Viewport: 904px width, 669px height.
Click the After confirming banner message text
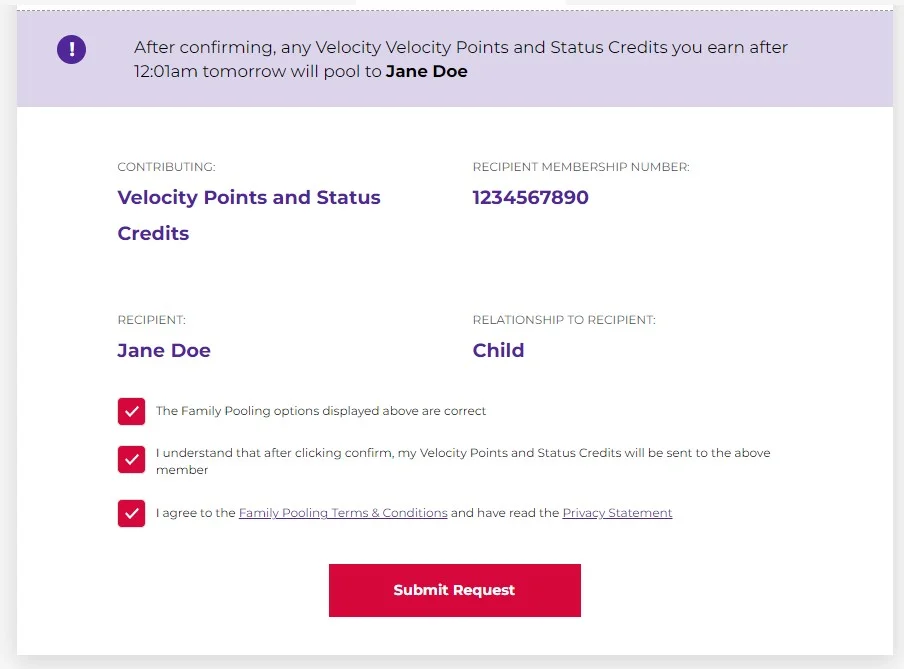coord(460,48)
